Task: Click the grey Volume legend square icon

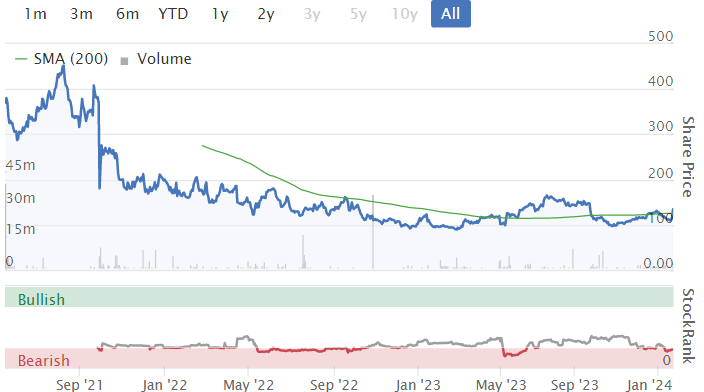Action: pos(124,61)
